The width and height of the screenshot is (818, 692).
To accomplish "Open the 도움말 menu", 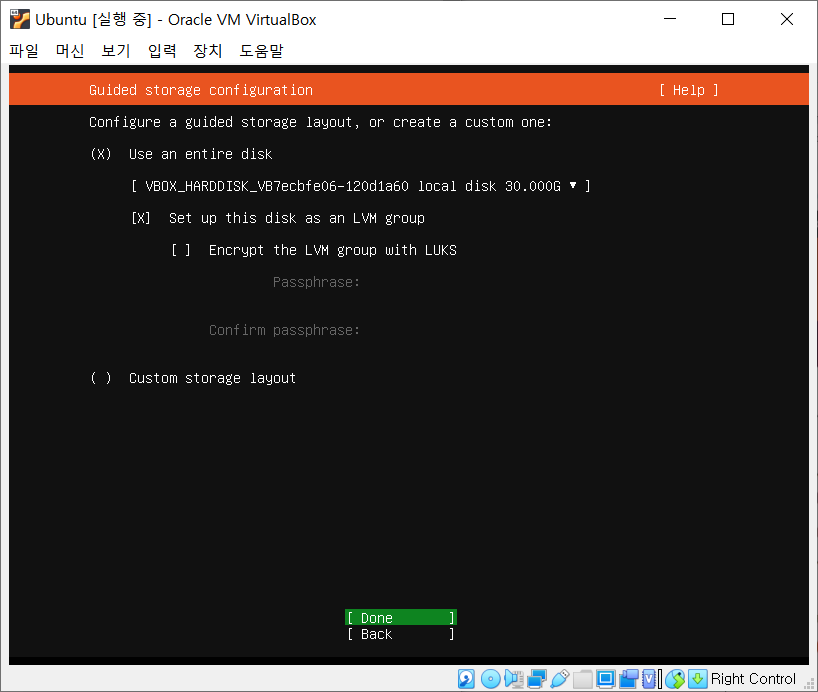I will [261, 51].
